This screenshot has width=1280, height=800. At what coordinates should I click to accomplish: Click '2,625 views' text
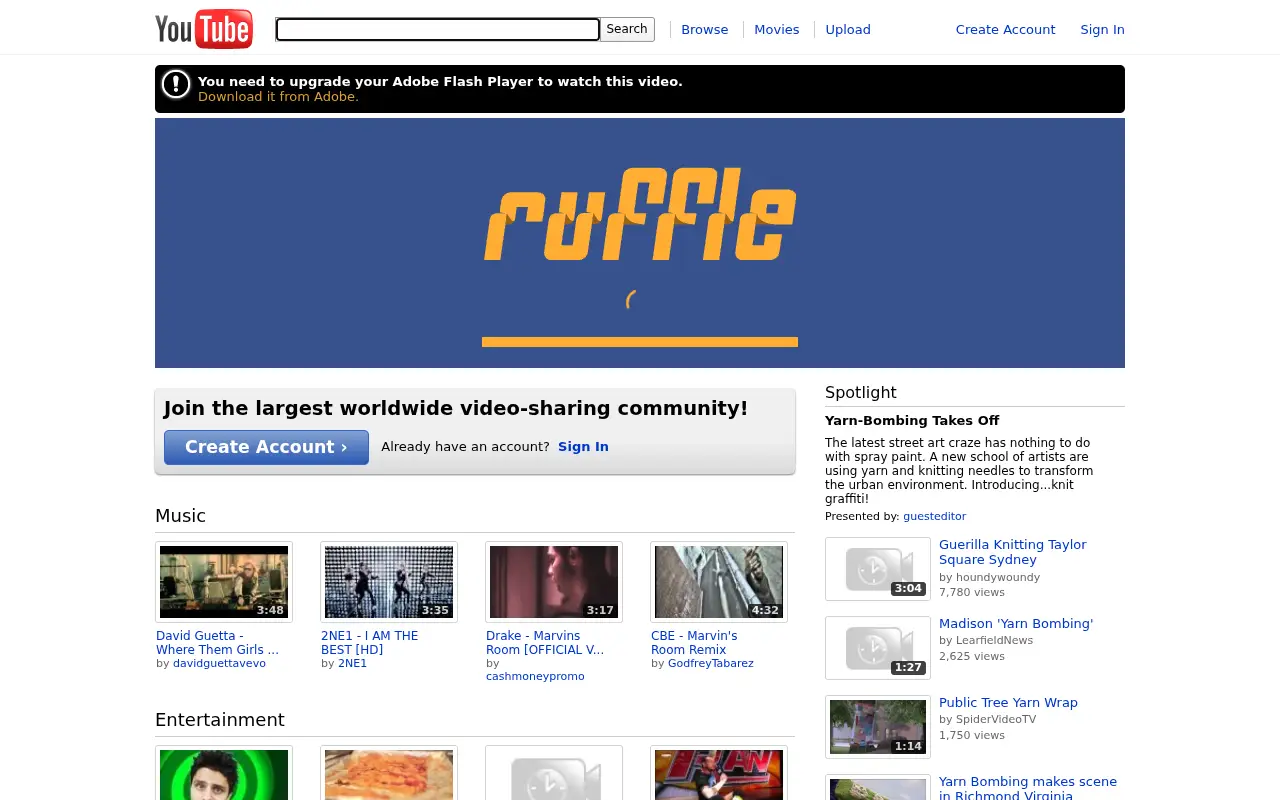[972, 657]
